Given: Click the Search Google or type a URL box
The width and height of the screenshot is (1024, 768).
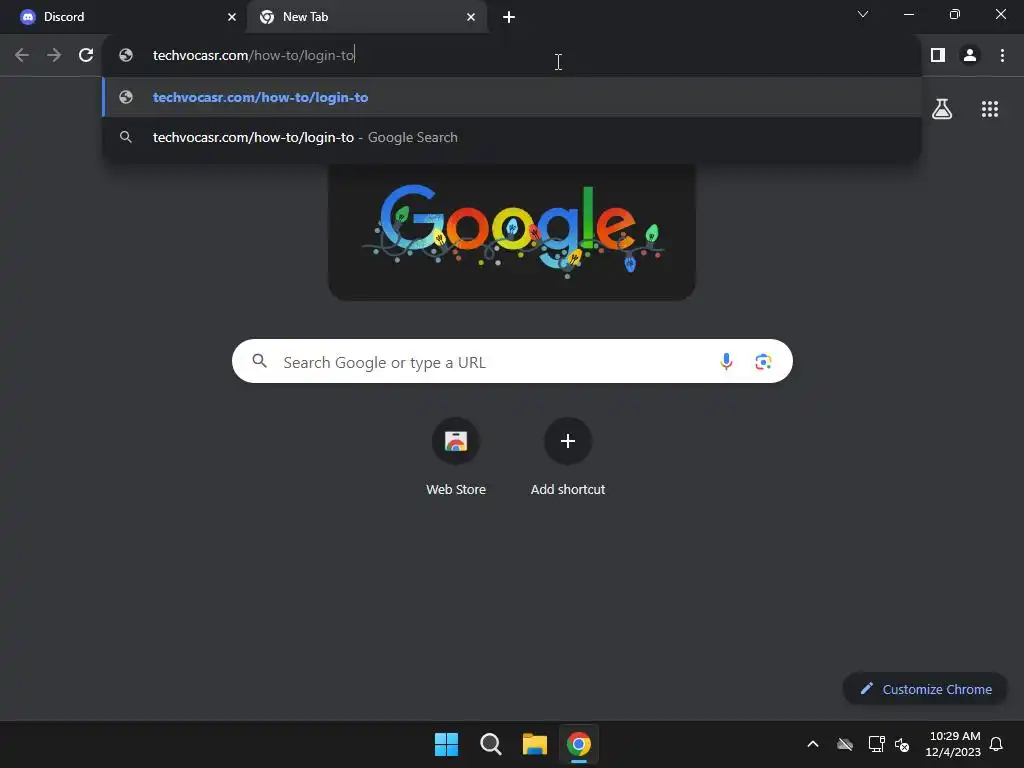Looking at the screenshot, I should coord(512,361).
